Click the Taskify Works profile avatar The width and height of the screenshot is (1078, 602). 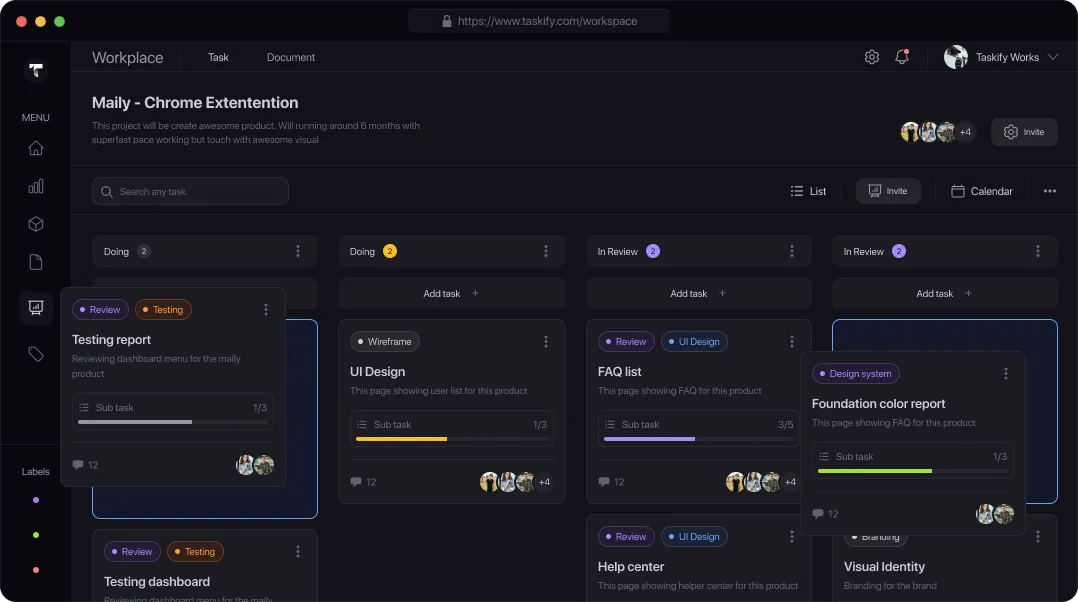[x=956, y=57]
